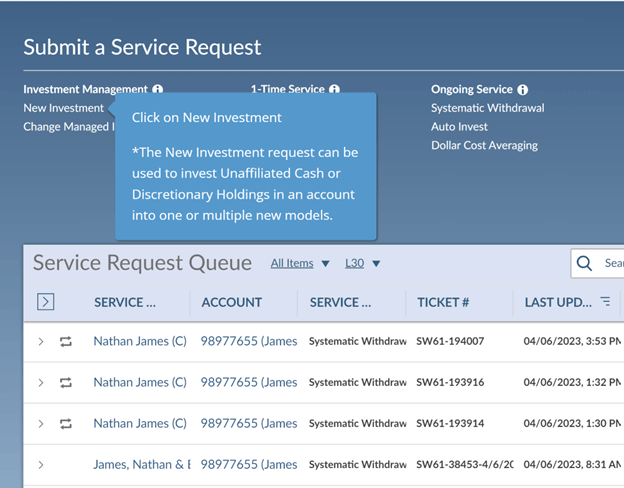Viewport: 624px width, 488px height.
Task: Click recurring icon on ticket SW61-193916 row
Action: [66, 382]
